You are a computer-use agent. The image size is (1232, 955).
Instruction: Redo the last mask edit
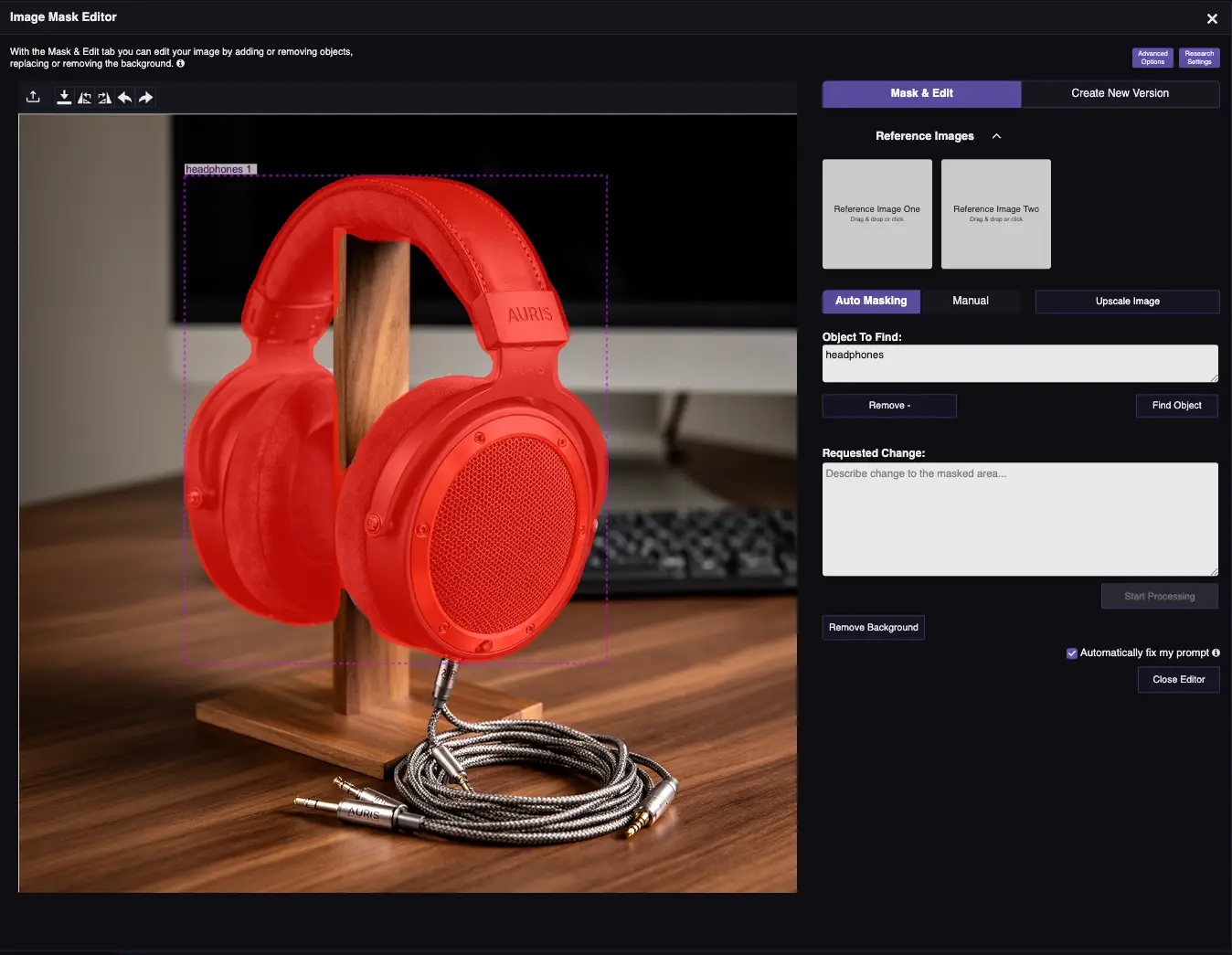[145, 97]
